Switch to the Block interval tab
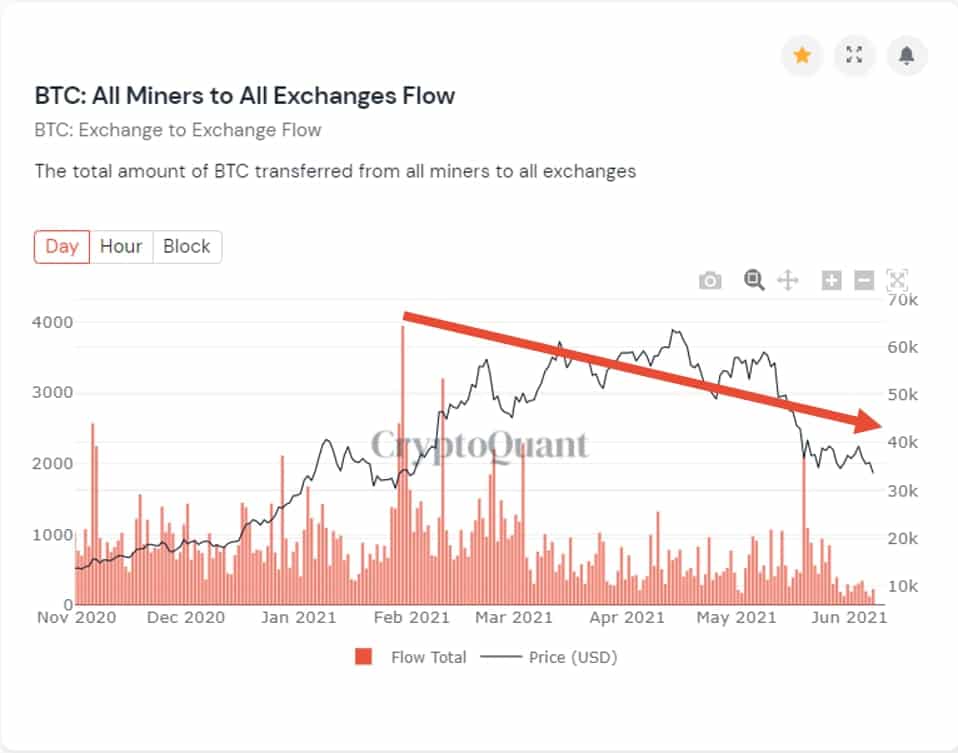The height and width of the screenshot is (753, 958). [x=187, y=246]
